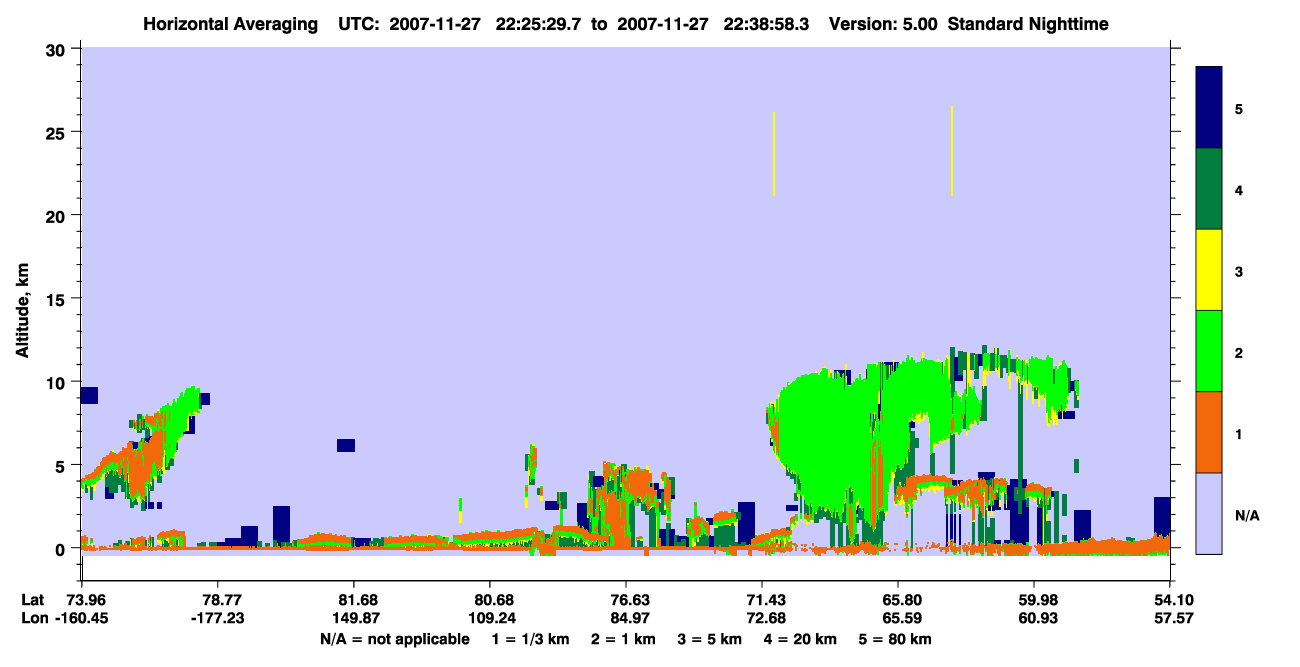
Task: Click 'Version: 5.00' in the title
Action: (881, 24)
